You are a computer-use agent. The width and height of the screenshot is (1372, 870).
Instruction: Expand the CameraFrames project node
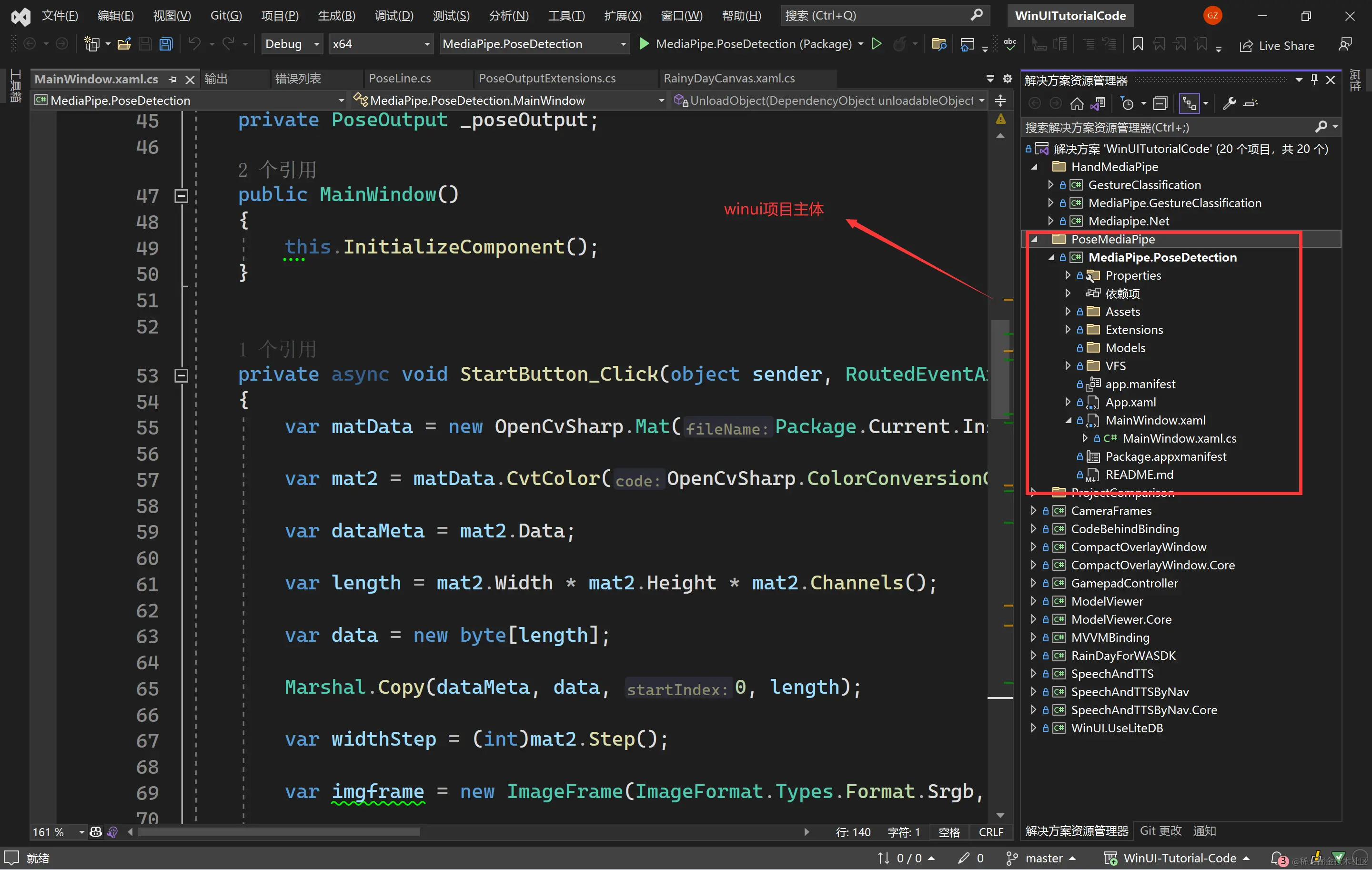click(1034, 511)
